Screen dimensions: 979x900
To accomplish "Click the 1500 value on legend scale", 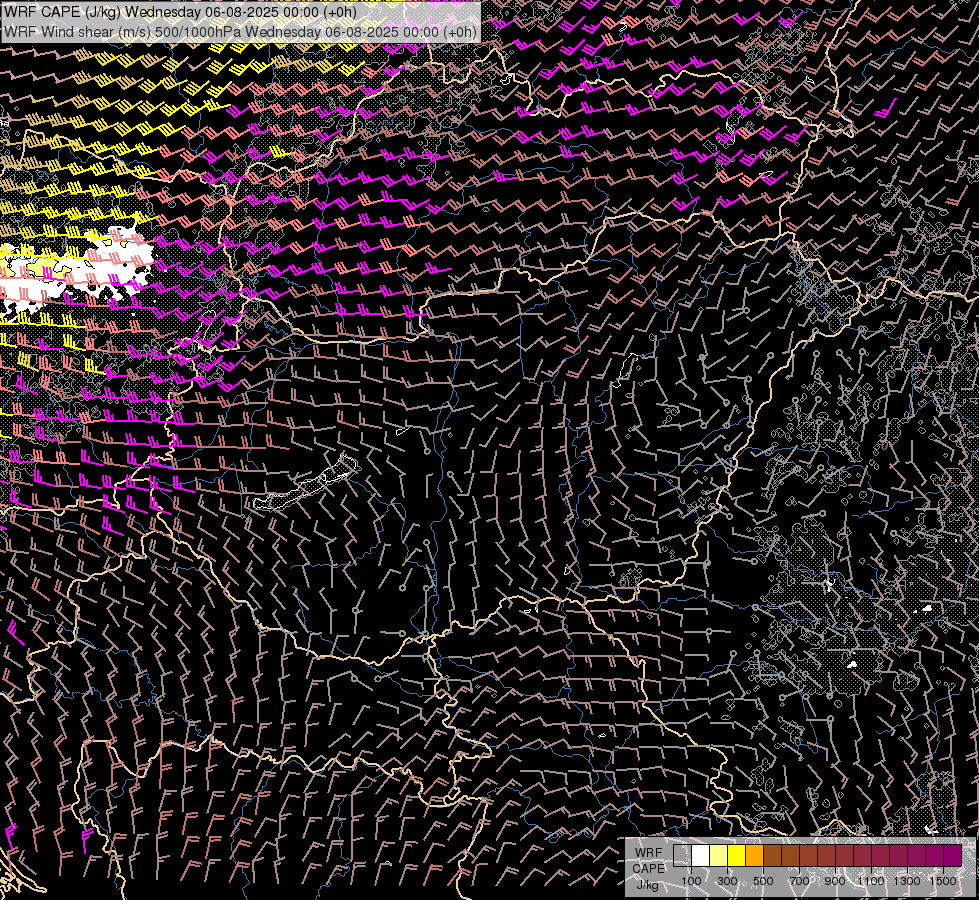I will point(943,881).
